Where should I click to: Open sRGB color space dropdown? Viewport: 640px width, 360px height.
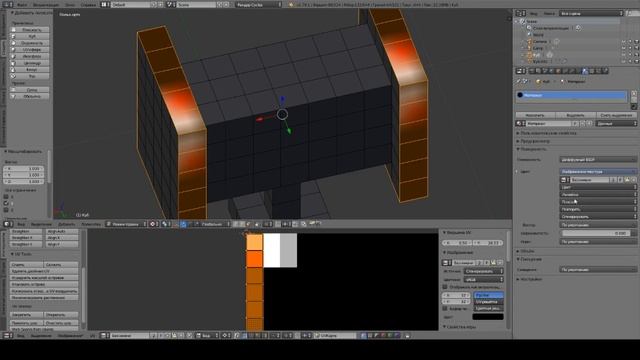pos(484,280)
